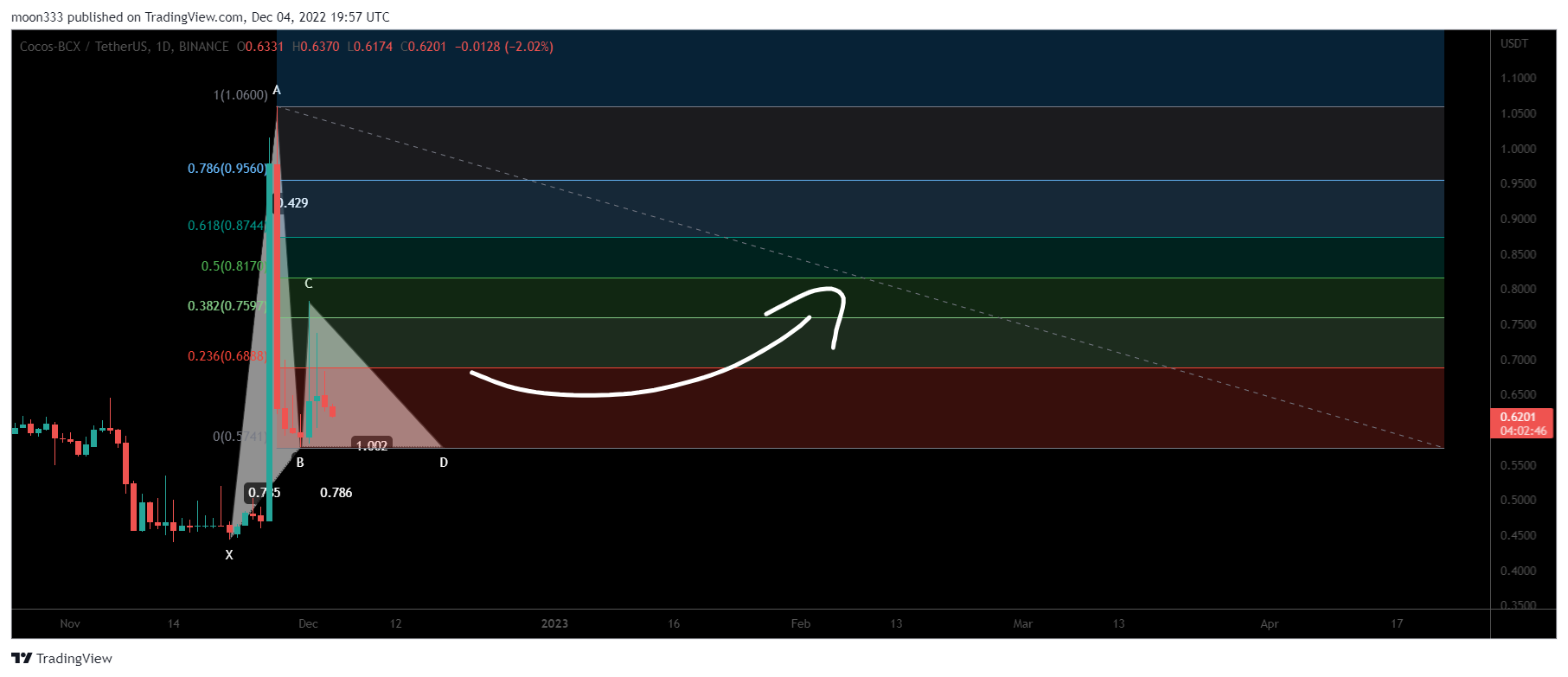Click the USDT currency label on price axis
Viewport: 1568px width, 677px height.
click(x=1514, y=43)
